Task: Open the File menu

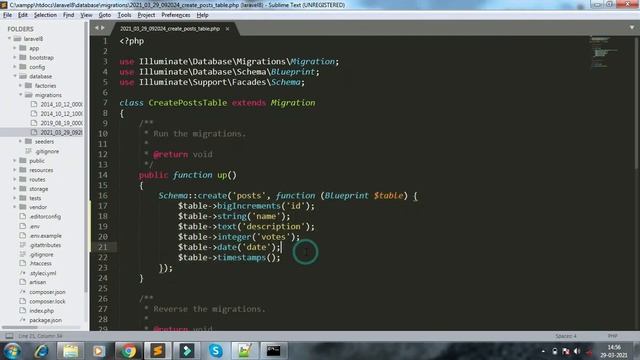Action: [x=7, y=15]
